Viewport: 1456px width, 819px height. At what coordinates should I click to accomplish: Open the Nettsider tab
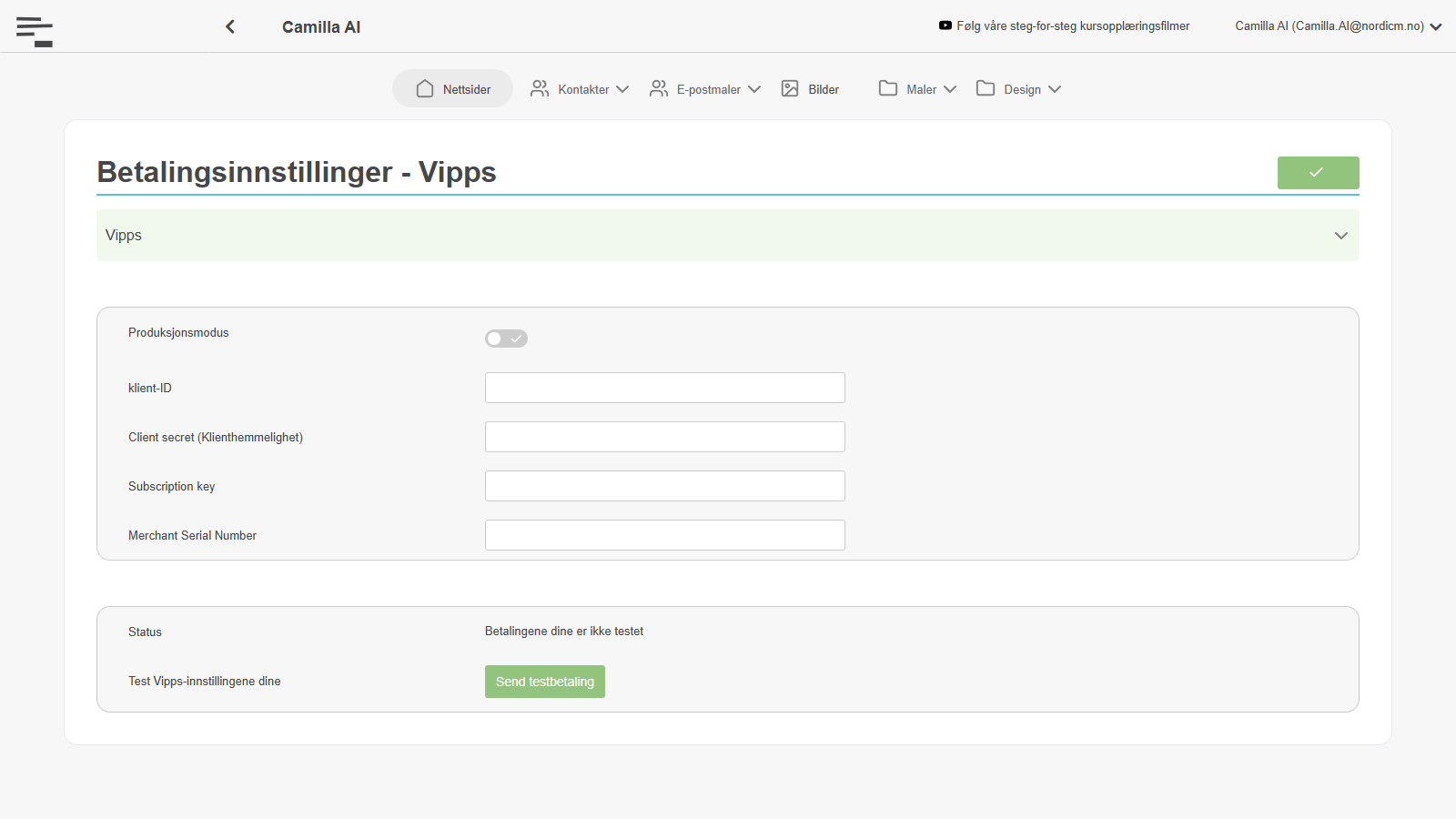pyautogui.click(x=453, y=88)
